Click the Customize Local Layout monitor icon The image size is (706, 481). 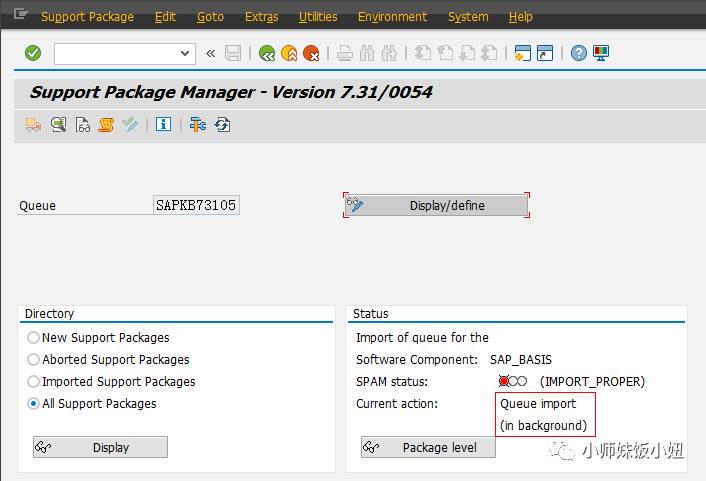tap(601, 53)
